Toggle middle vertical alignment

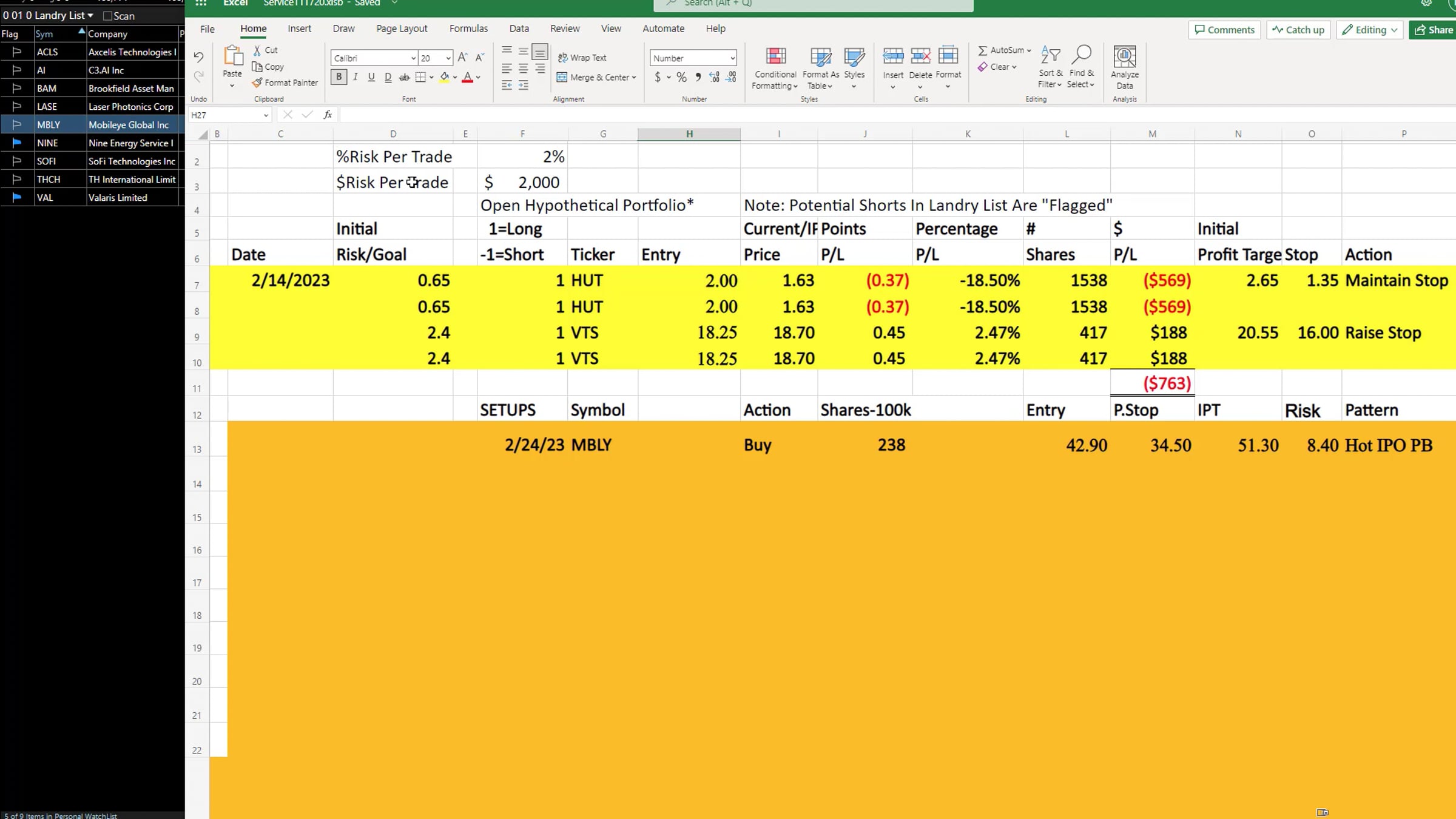pyautogui.click(x=523, y=50)
